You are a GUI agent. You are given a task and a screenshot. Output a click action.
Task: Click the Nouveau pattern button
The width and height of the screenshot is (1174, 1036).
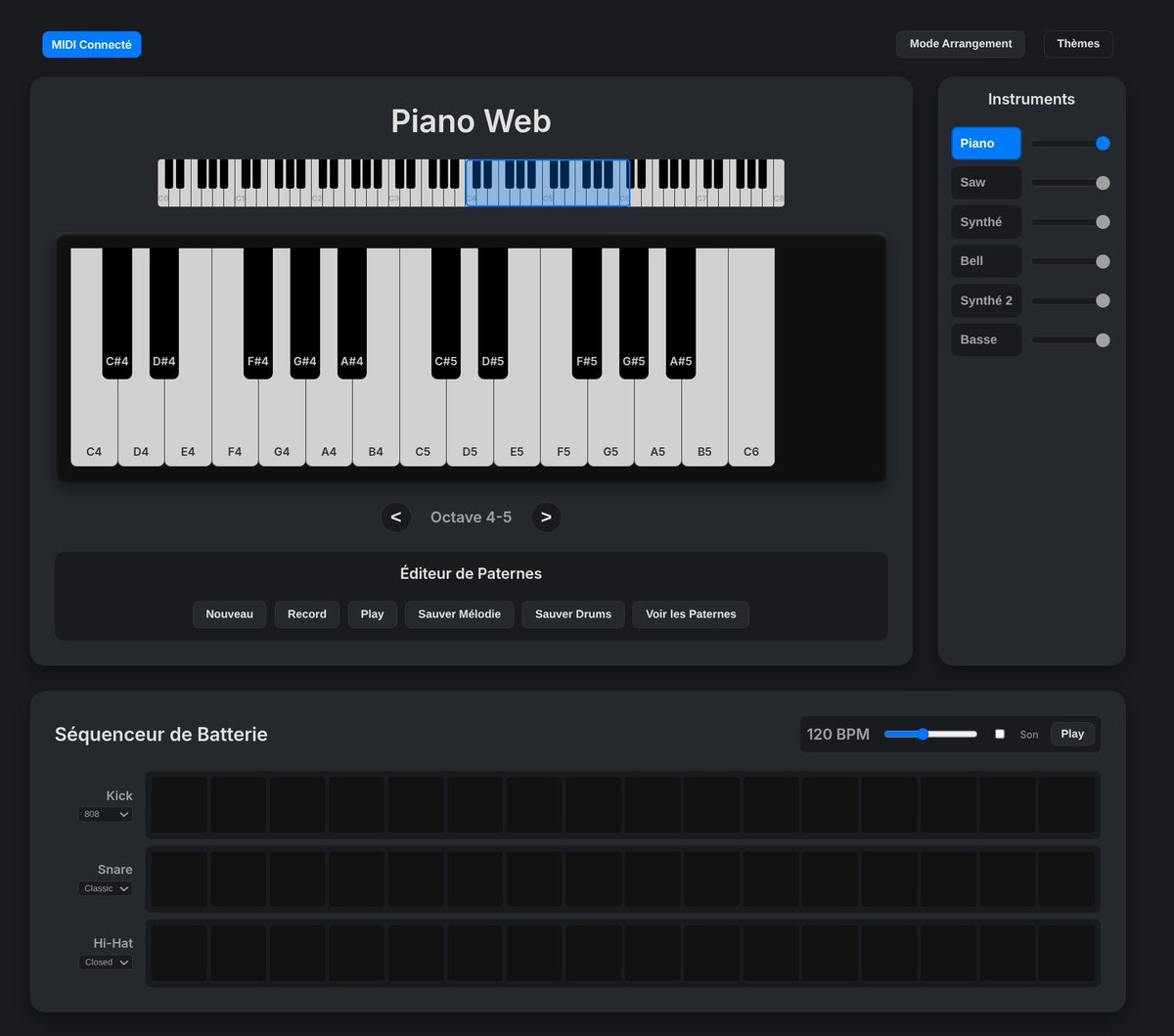click(229, 614)
